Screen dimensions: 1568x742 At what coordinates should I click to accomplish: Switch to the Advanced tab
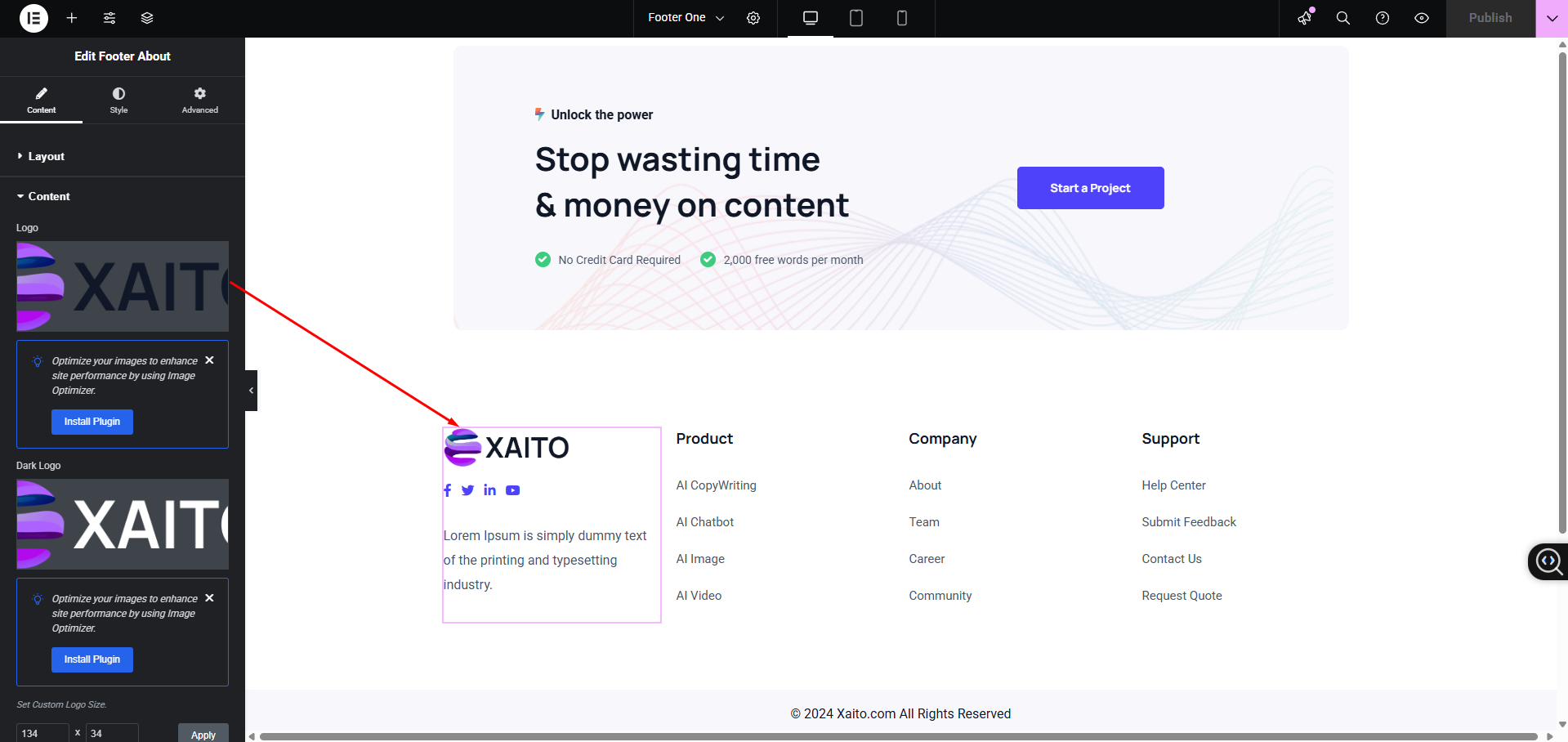click(199, 100)
